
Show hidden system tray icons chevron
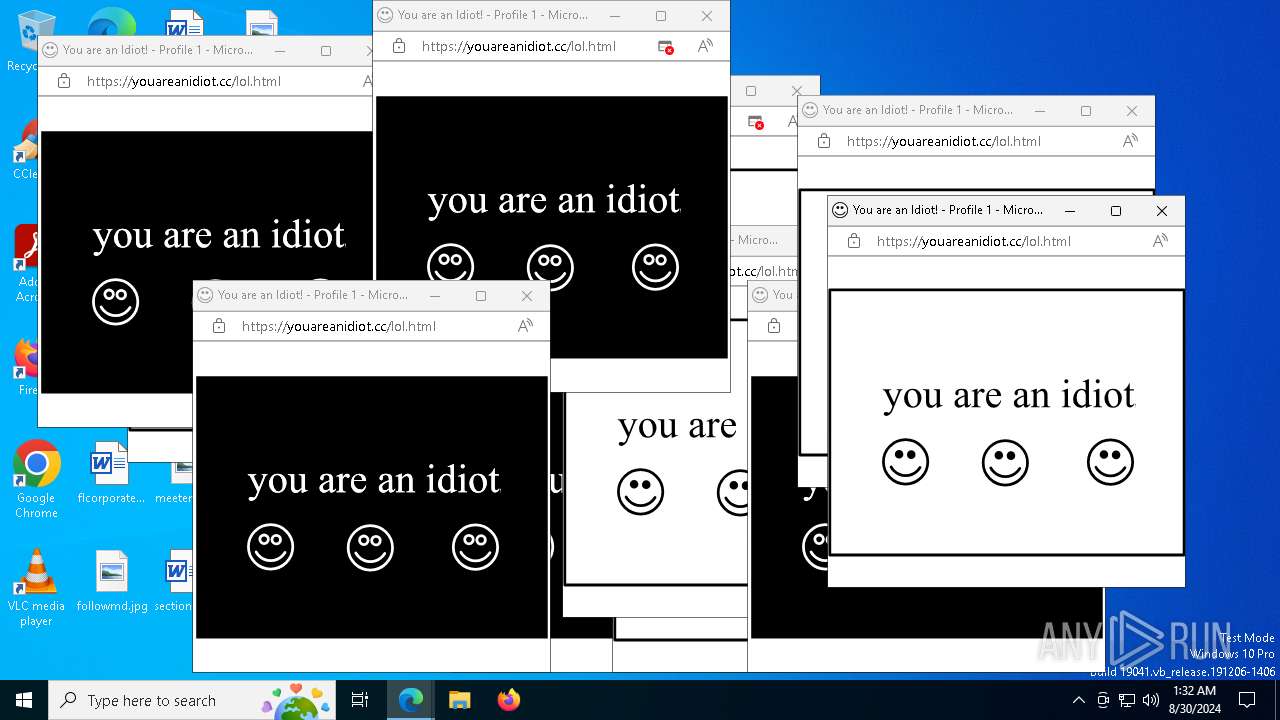pos(1078,700)
